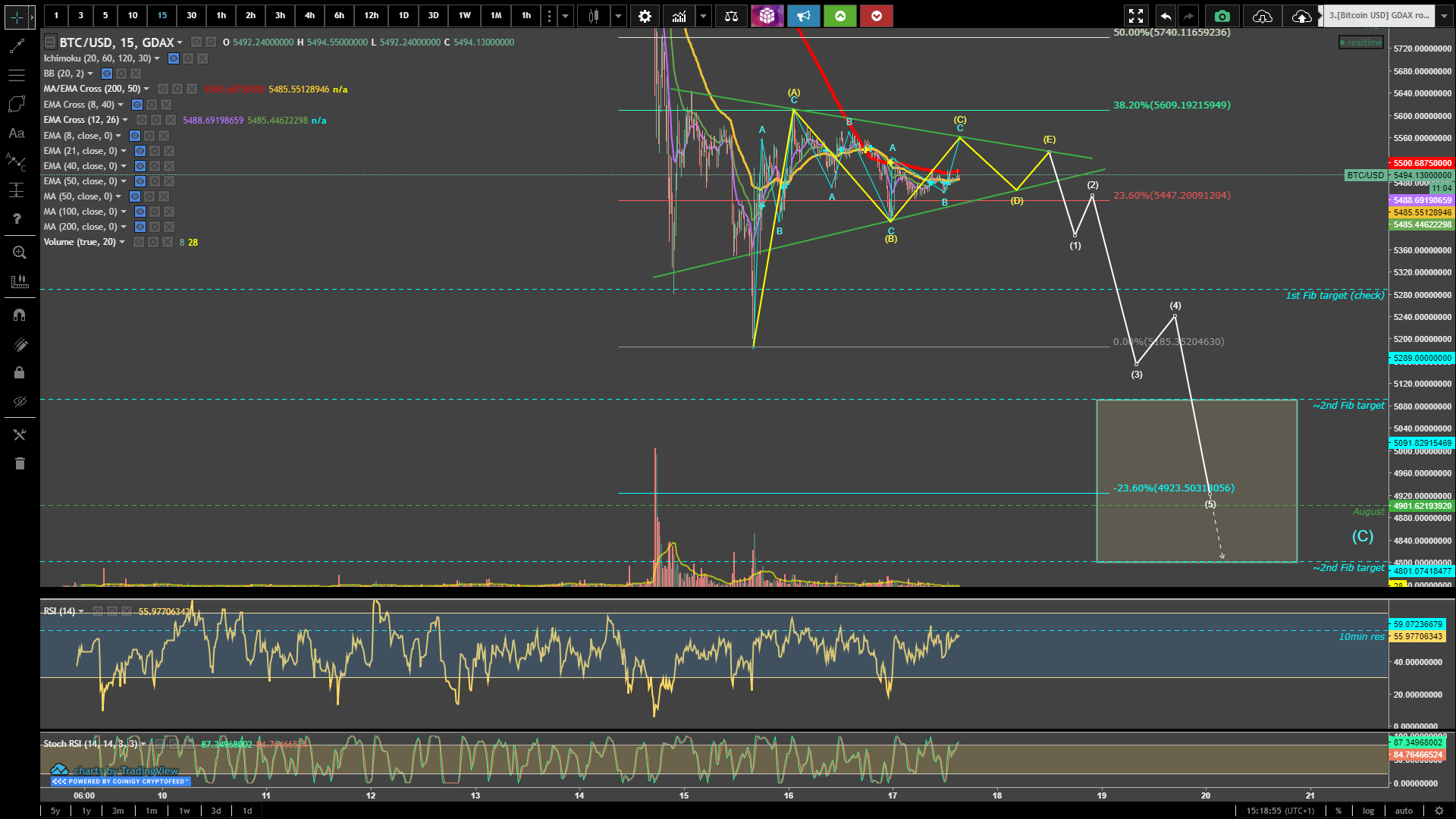
Task: Click the compare scales icon
Action: coord(731,16)
